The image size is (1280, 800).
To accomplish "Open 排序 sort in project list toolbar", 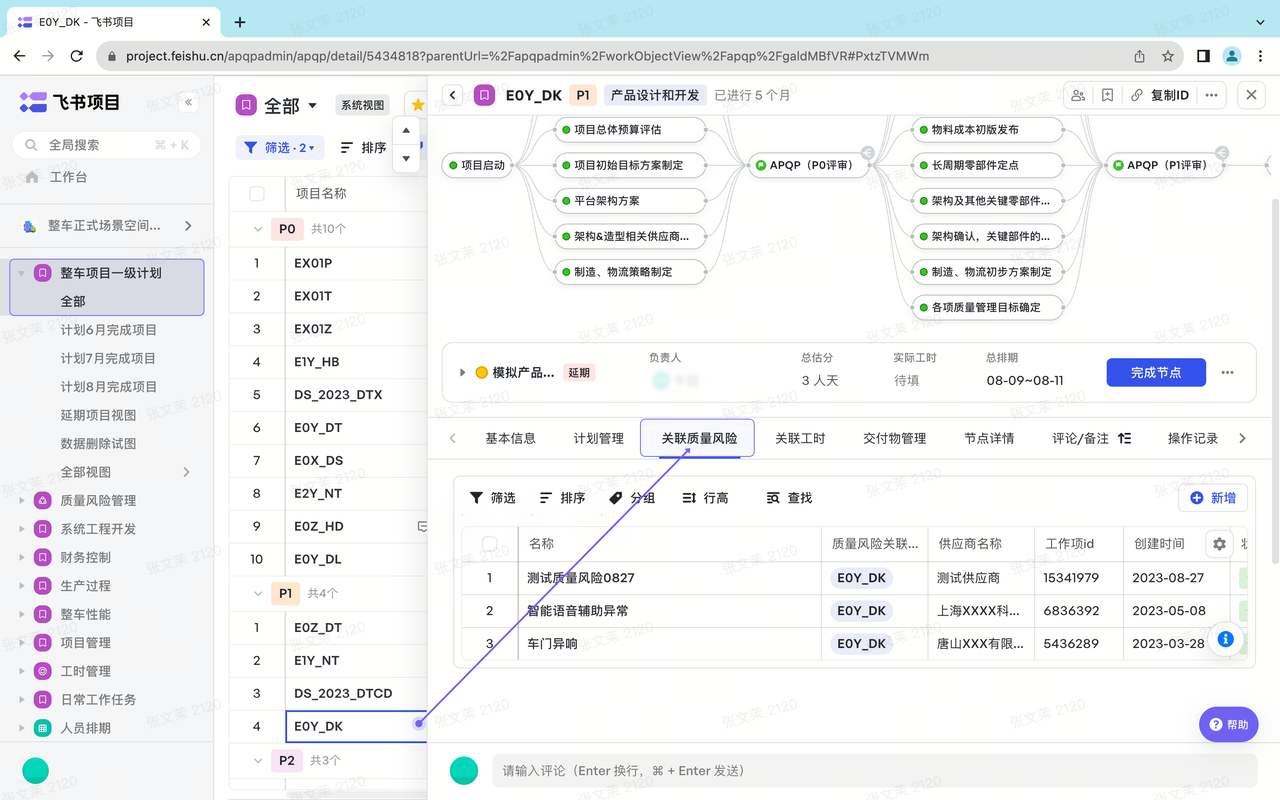I will click(x=363, y=147).
